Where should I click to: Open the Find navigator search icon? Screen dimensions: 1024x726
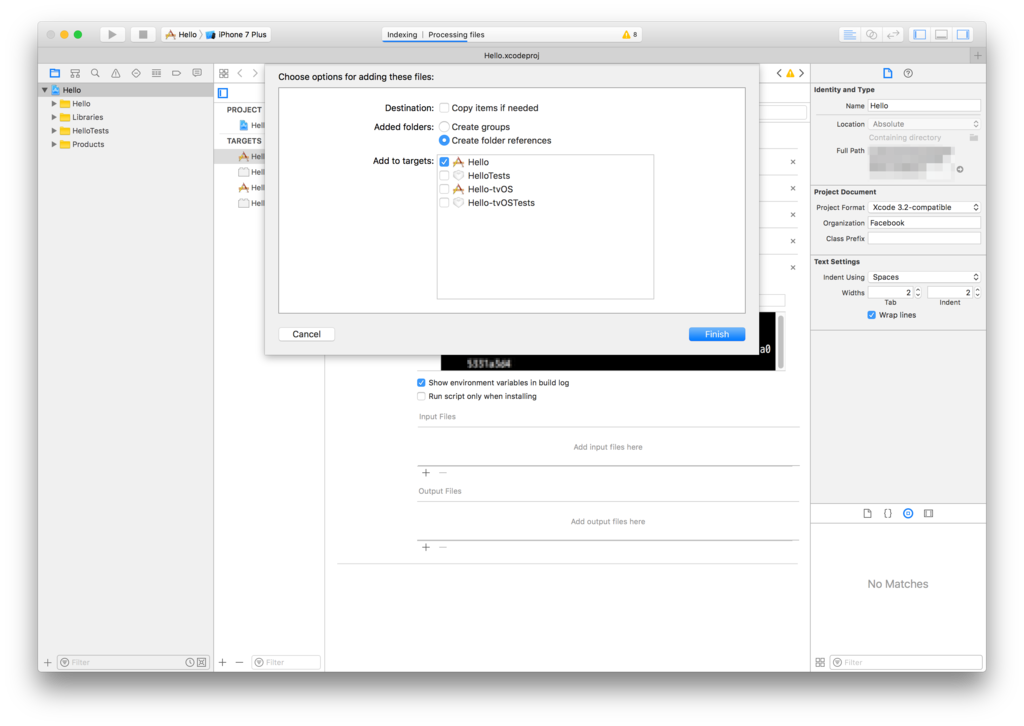(x=95, y=73)
